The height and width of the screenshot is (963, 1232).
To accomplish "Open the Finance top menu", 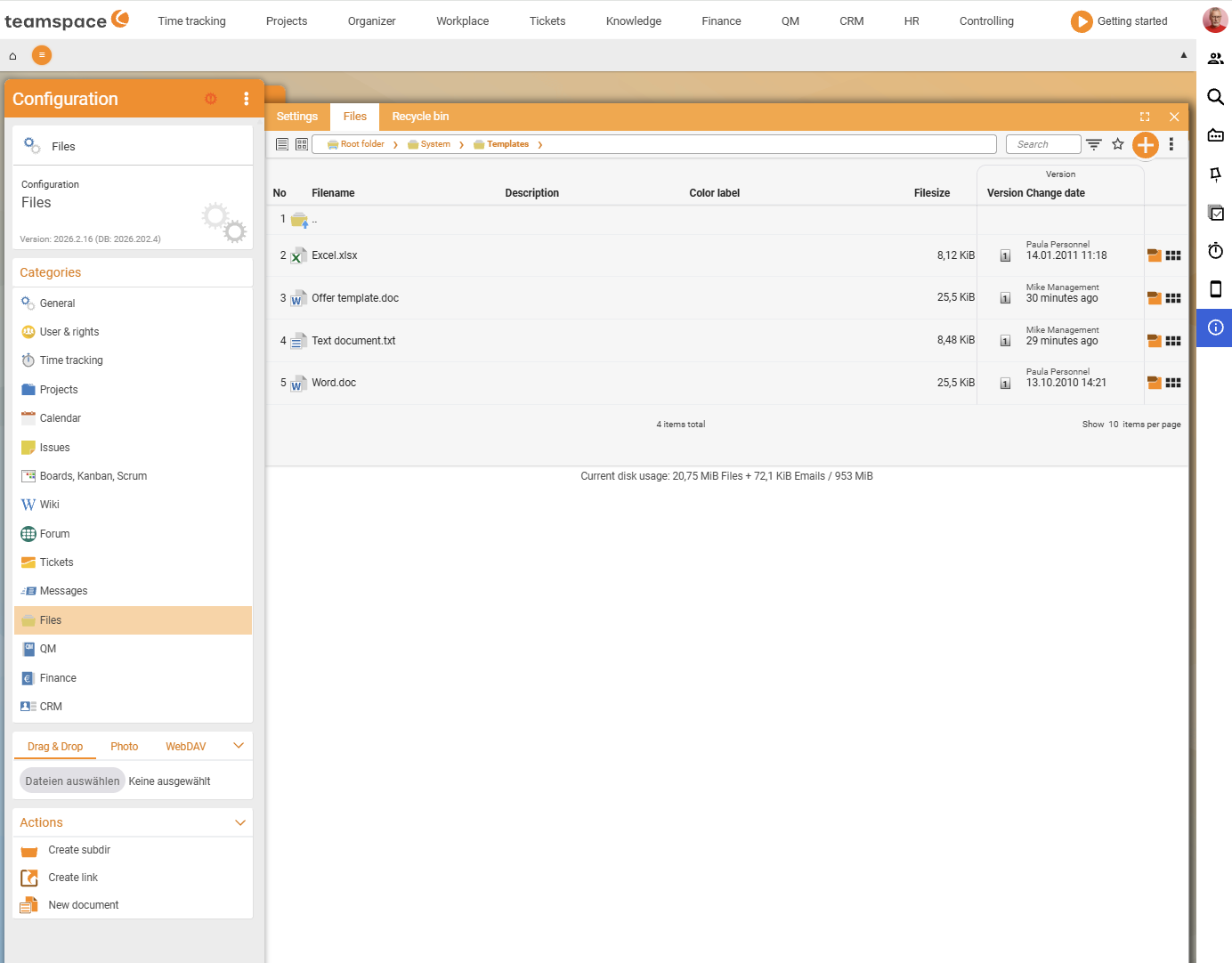I will click(721, 20).
